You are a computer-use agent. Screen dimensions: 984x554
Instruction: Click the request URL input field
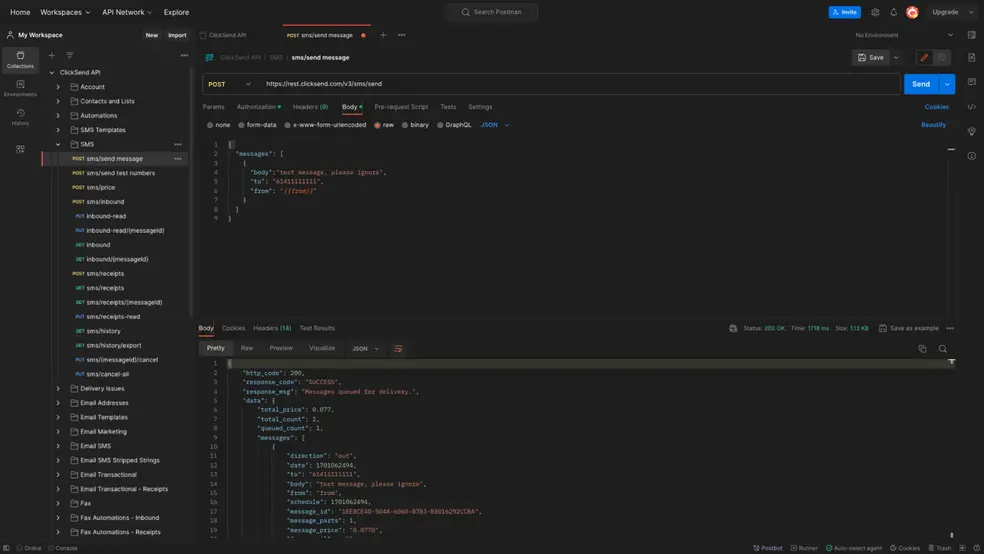580,84
